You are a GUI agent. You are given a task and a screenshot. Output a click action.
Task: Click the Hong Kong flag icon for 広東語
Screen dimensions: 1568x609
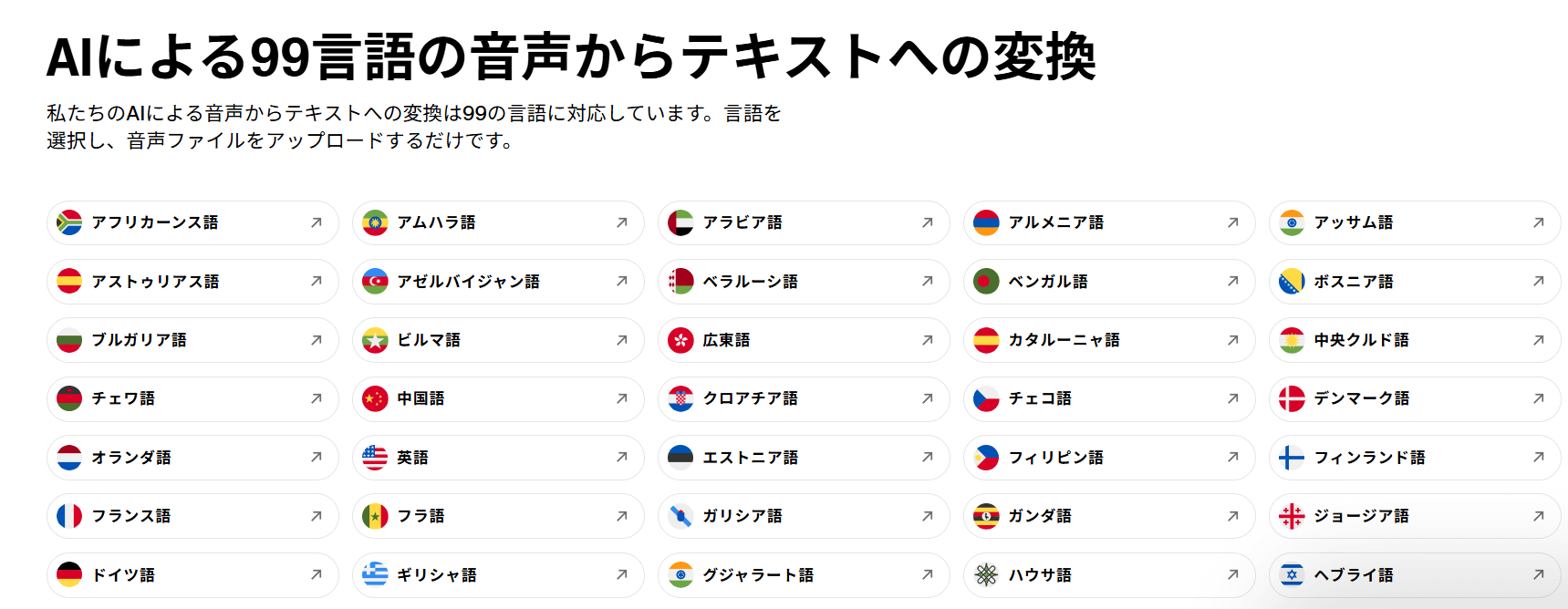pos(680,340)
